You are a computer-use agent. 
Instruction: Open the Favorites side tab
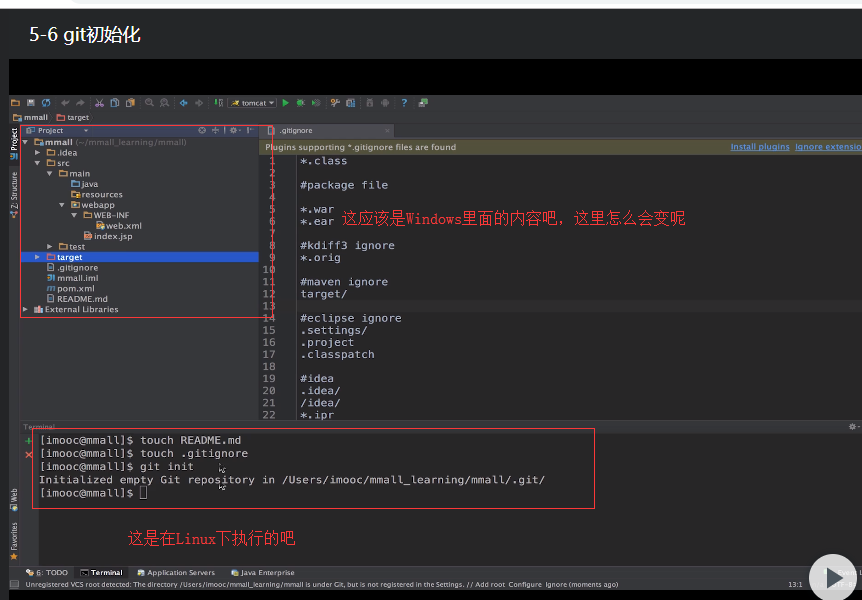14,541
